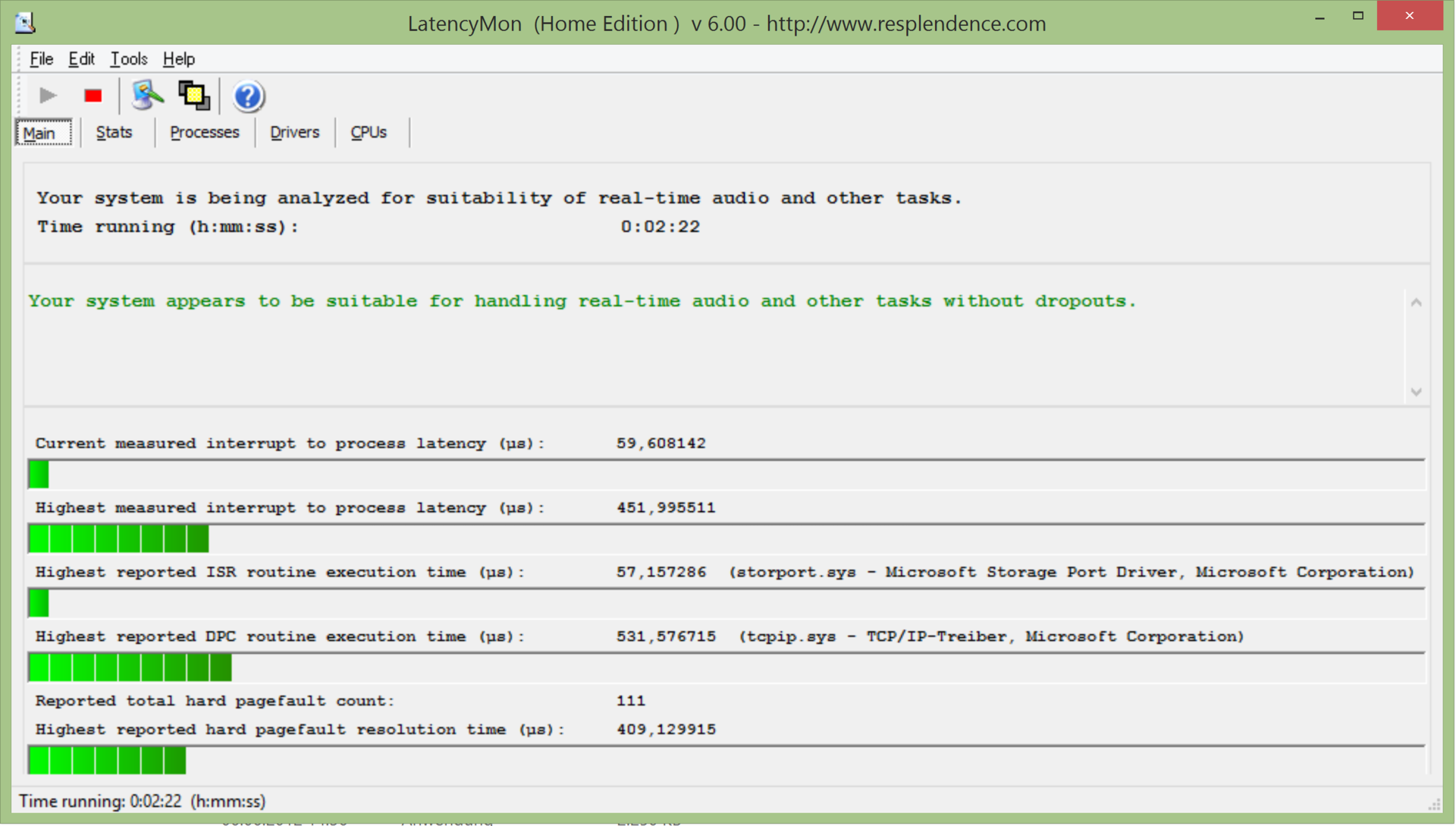
Task: Switch to the Drivers tab
Action: [x=294, y=133]
